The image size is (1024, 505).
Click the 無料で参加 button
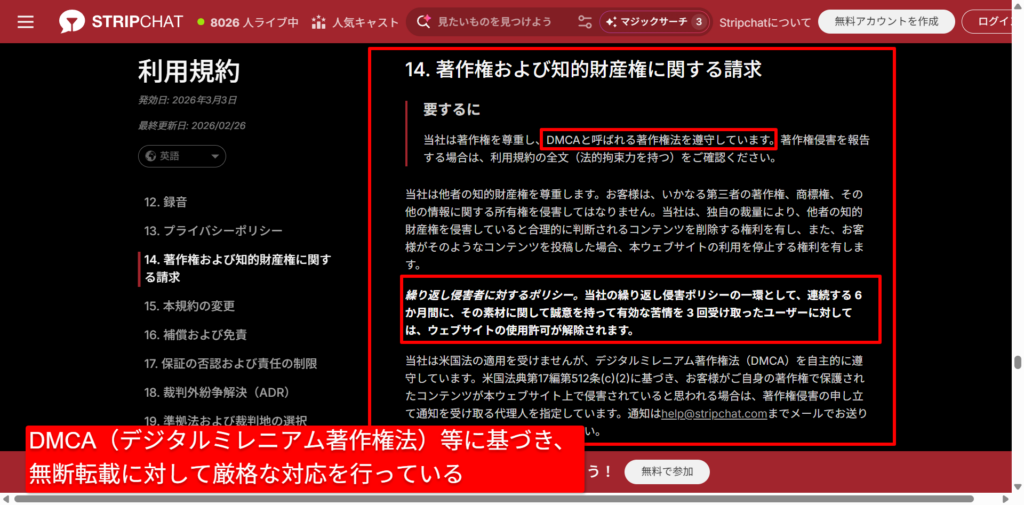[666, 471]
